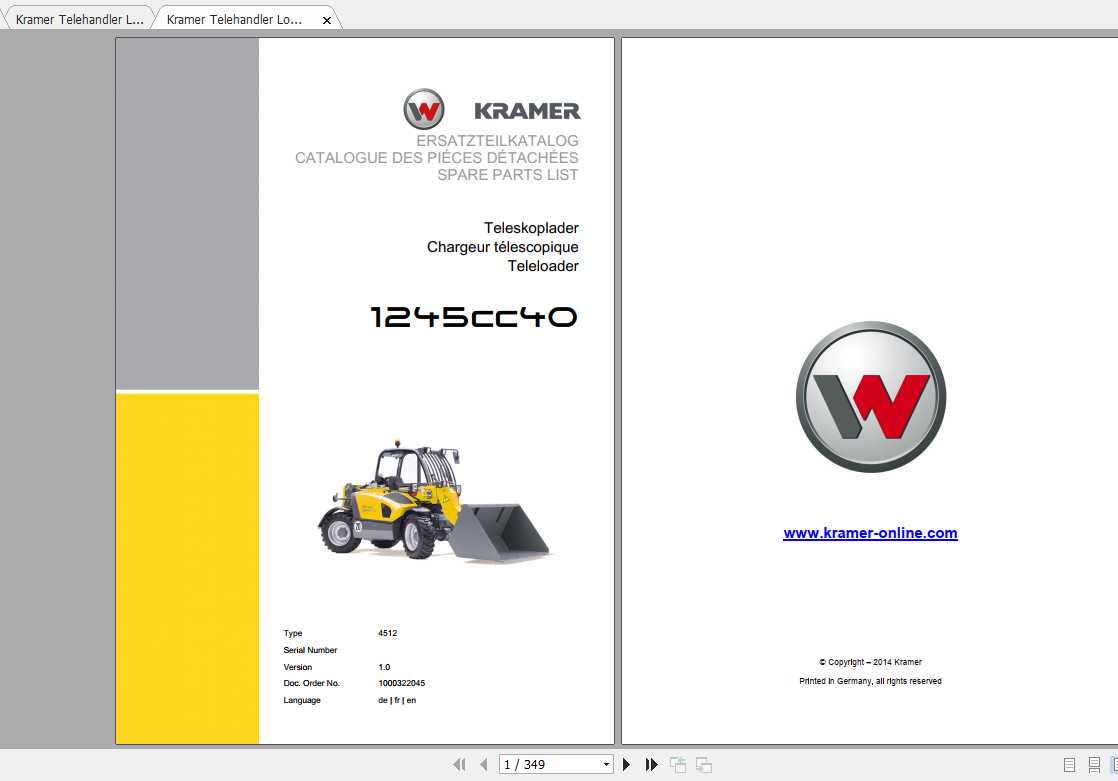
Task: Click the Version value 1.0
Action: [x=384, y=668]
